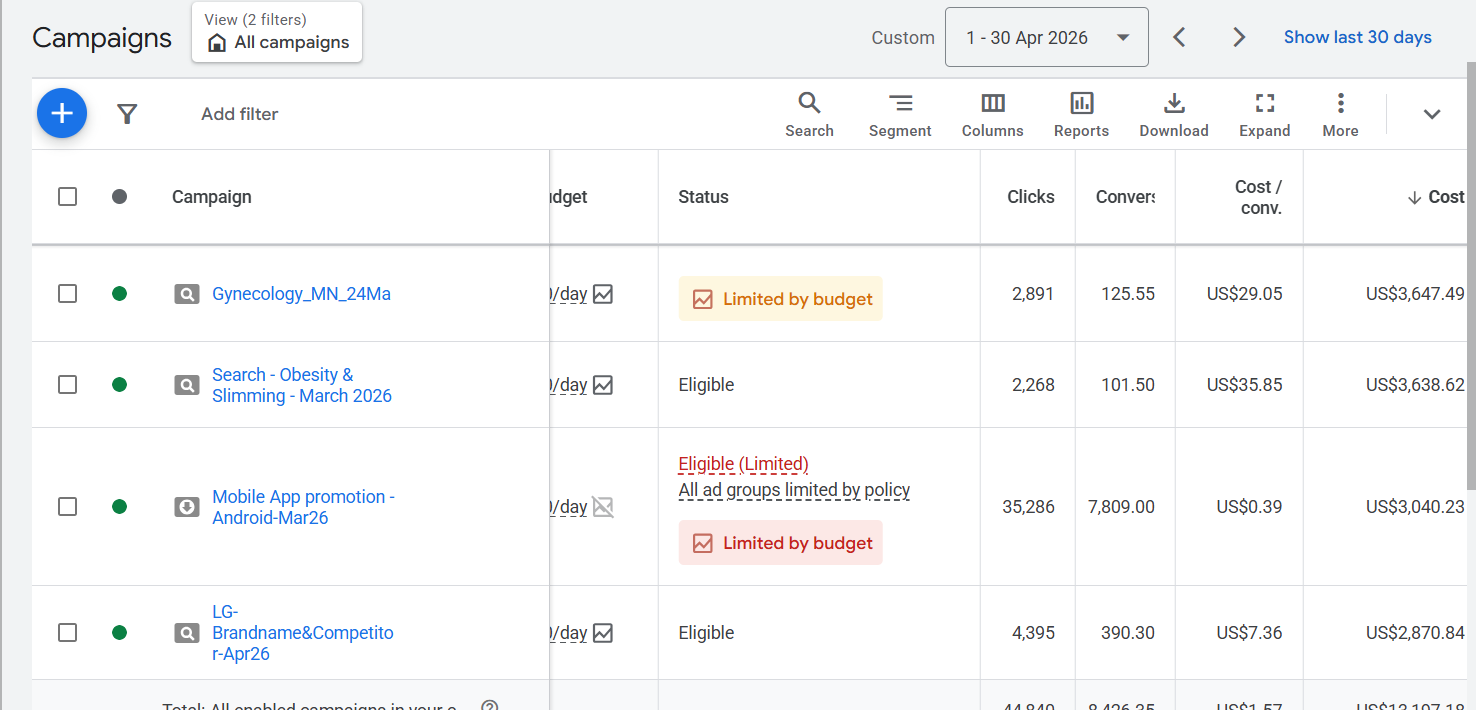Select the Search - Obesity & Slimming row checkbox
1476x710 pixels.
pyautogui.click(x=67, y=385)
